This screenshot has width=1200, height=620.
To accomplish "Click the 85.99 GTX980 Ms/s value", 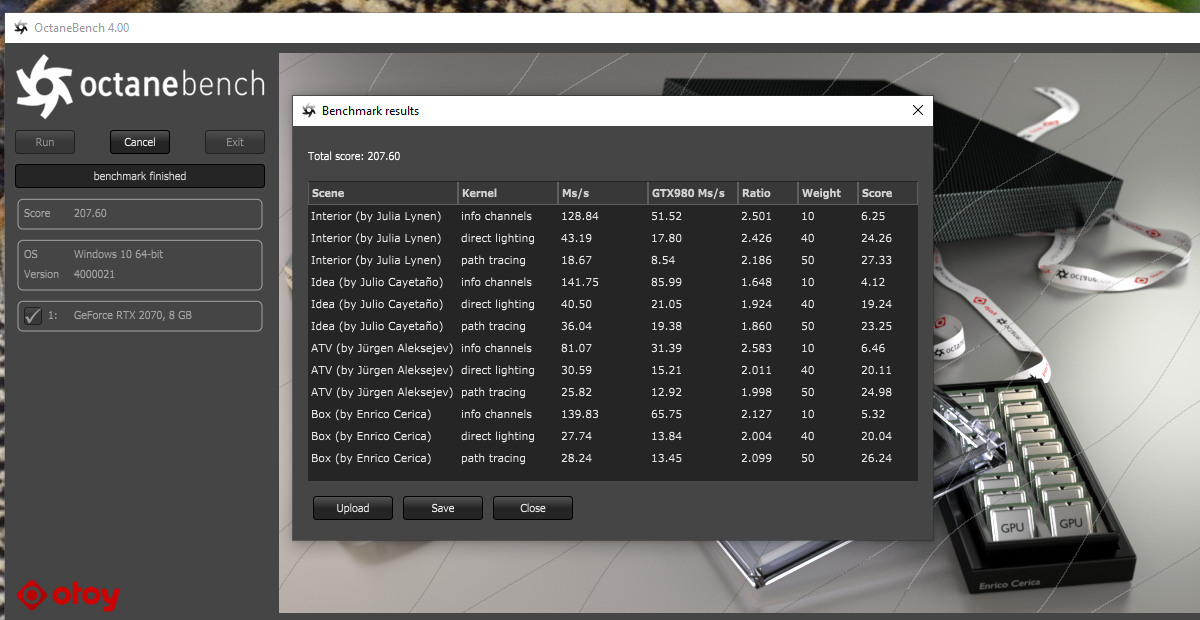I will [x=667, y=282].
